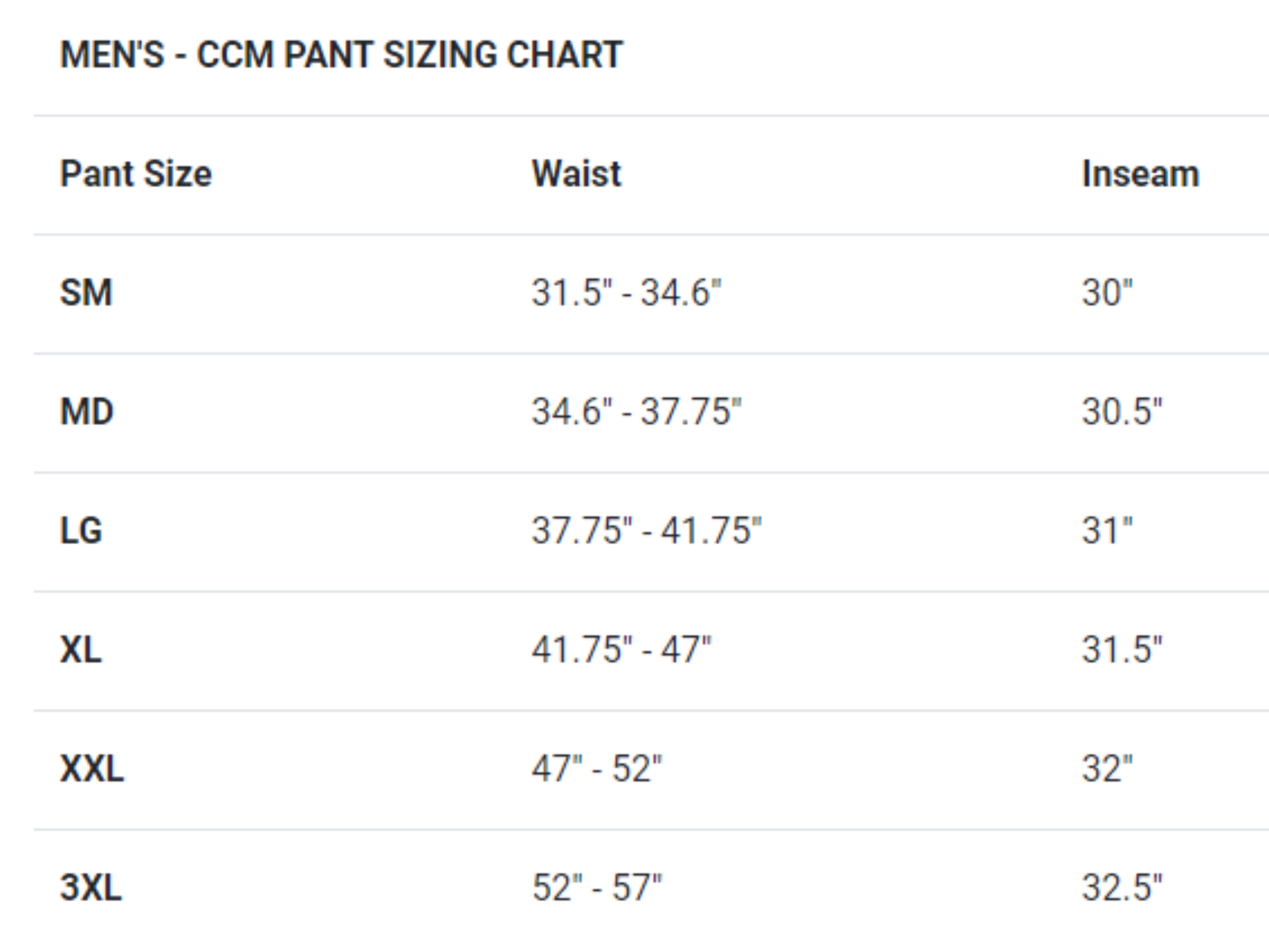Select the 34.6" - 37.75" waist value

[x=637, y=412]
